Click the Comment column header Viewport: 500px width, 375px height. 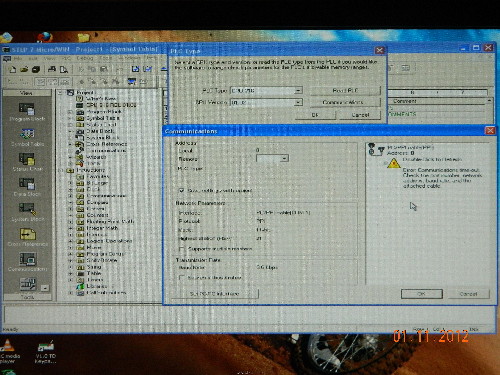tap(438, 101)
